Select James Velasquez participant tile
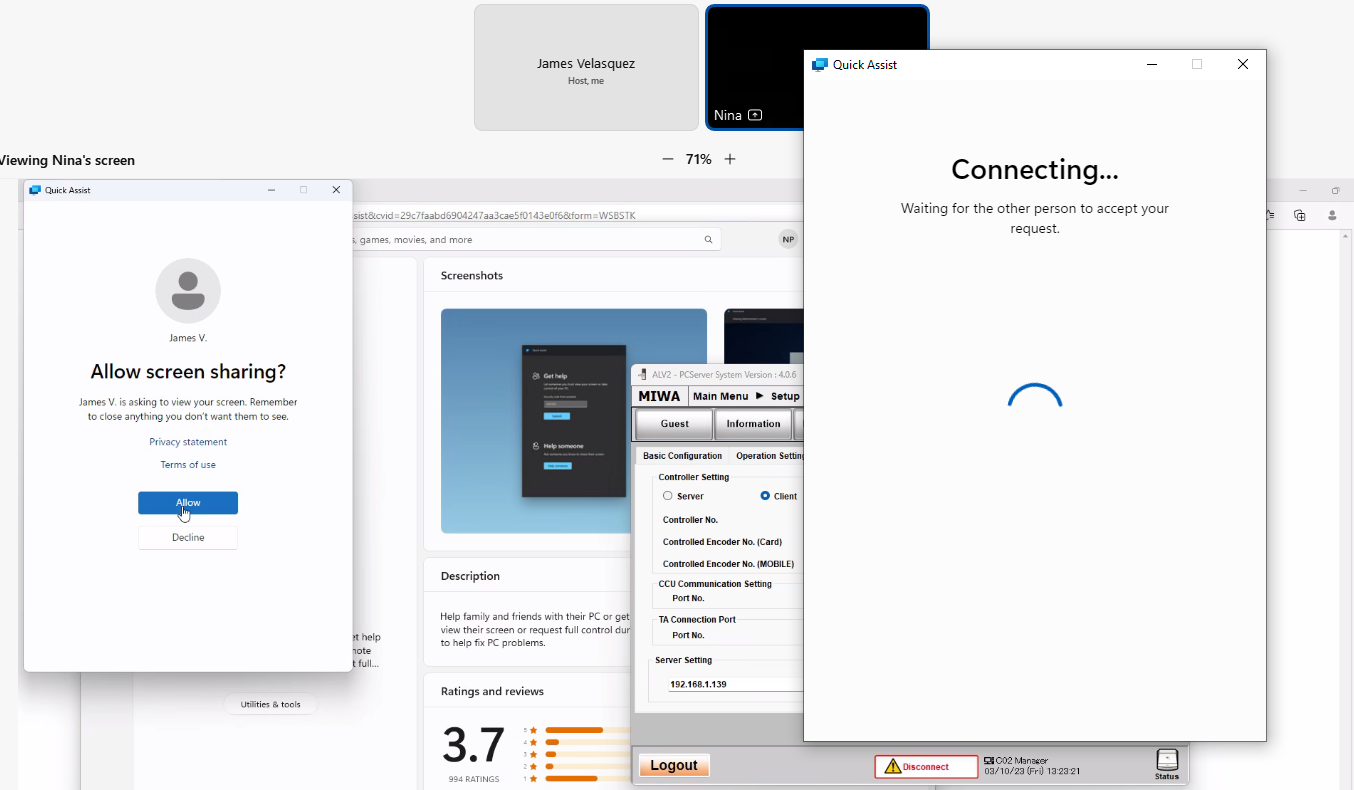 (x=586, y=68)
